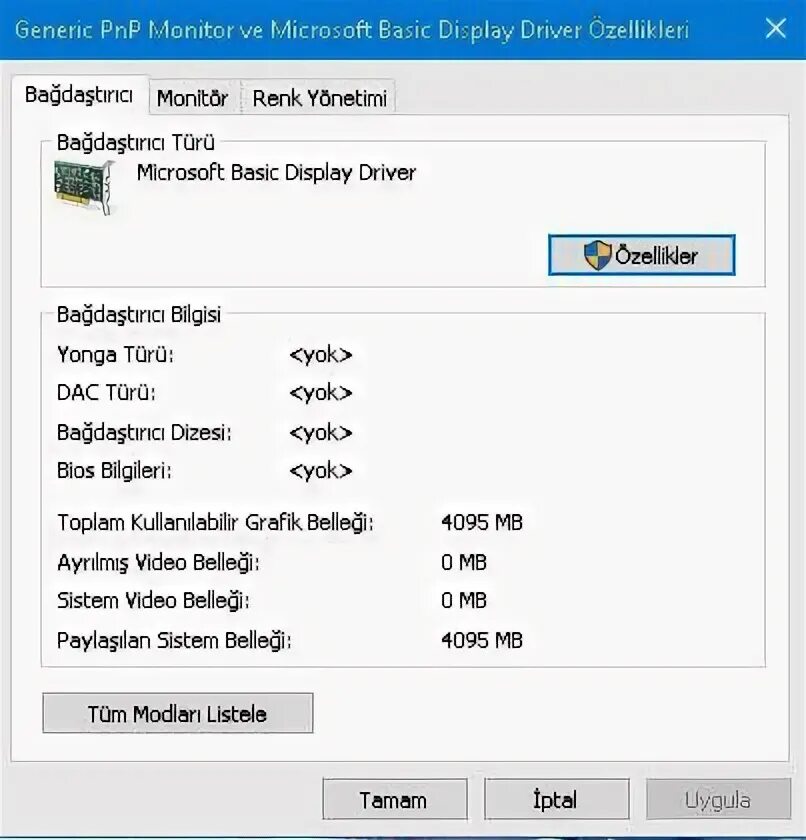806x840 pixels.
Task: Select the DAC Türü label
Action: 106,393
